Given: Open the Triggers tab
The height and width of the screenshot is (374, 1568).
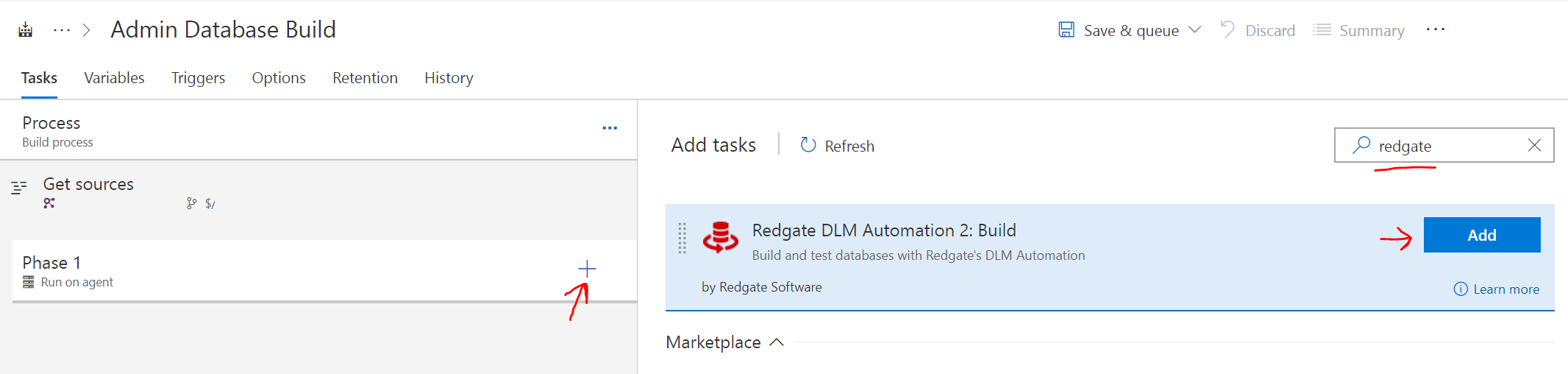Looking at the screenshot, I should click(x=198, y=78).
